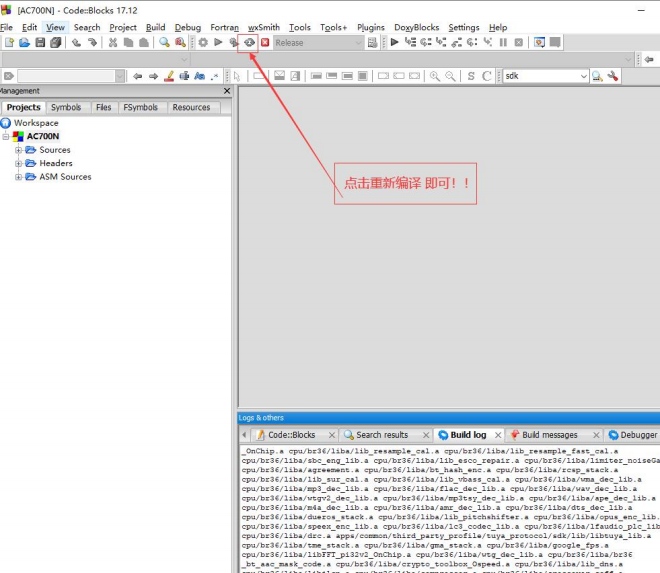Close the Search results log tab
The height and width of the screenshot is (573, 660).
[426, 435]
